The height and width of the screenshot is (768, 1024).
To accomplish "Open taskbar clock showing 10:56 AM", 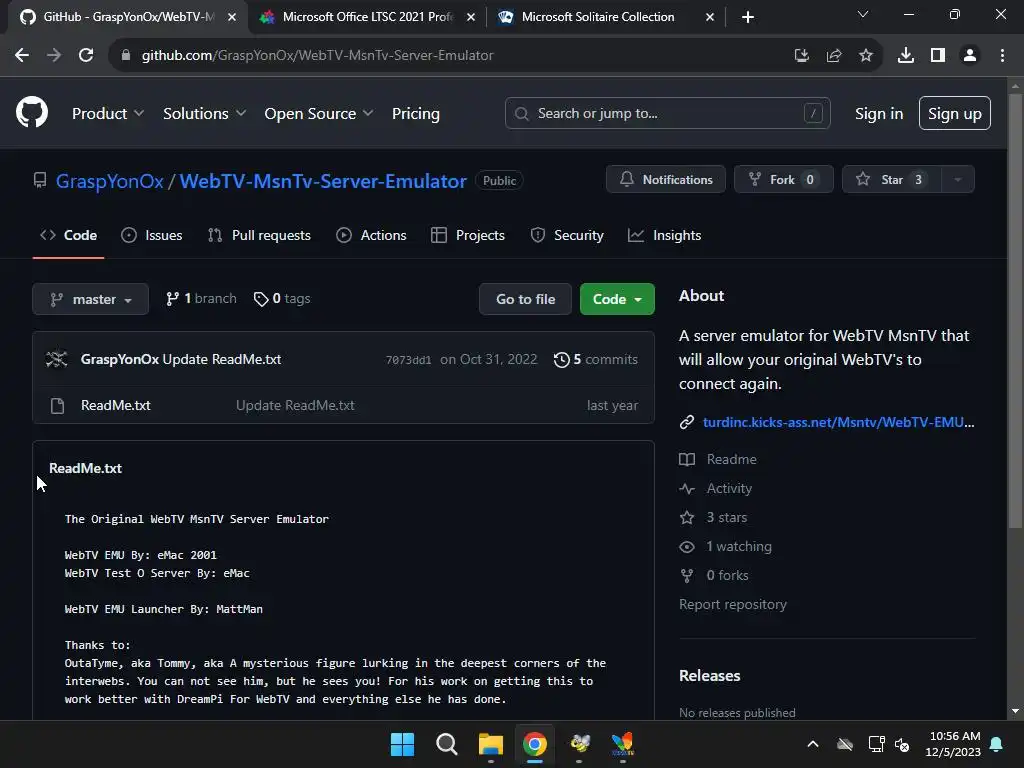I will pos(953,744).
